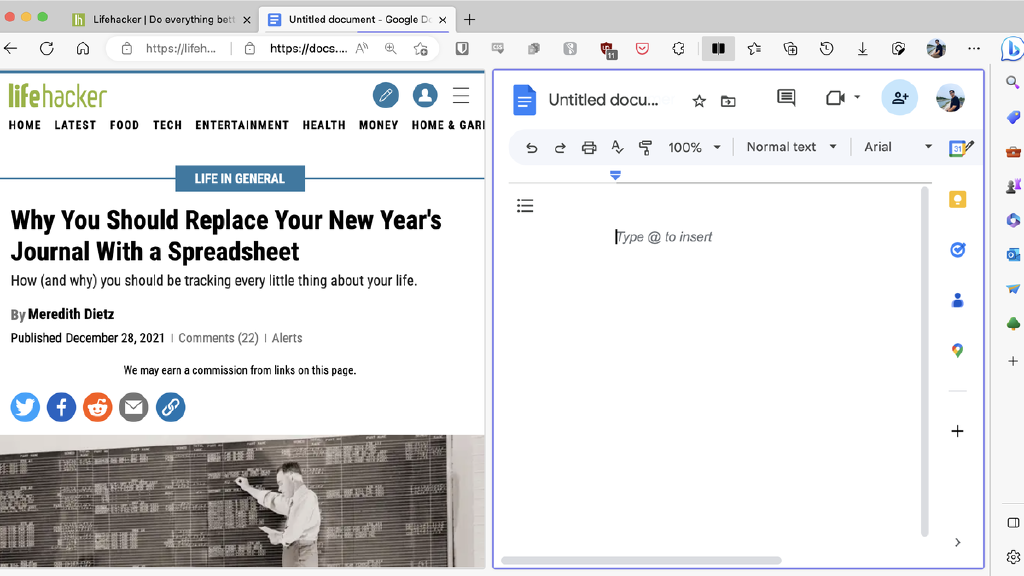This screenshot has width=1024, height=576.
Task: Switch to the Lifehacker browser tab
Action: 160,19
